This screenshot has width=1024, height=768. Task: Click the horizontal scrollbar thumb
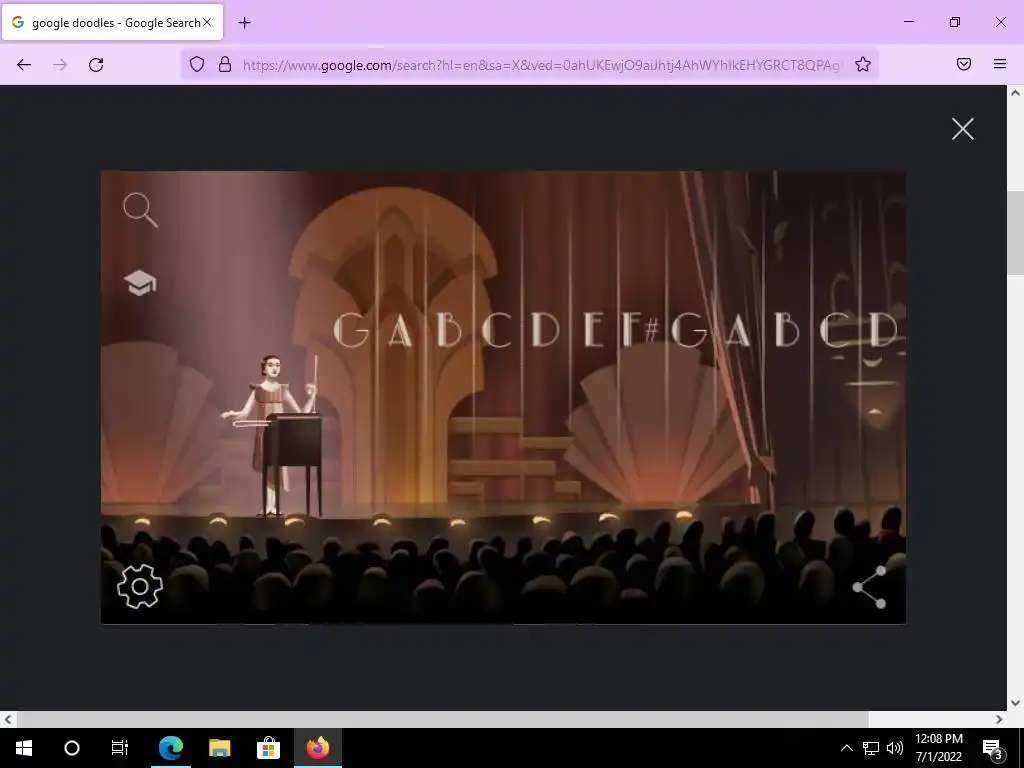click(x=442, y=719)
